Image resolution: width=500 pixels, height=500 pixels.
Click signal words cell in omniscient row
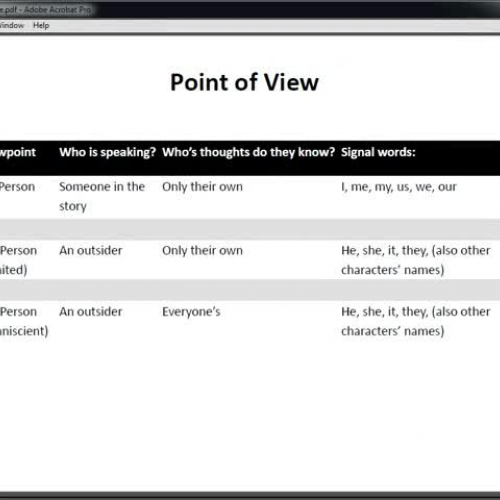click(x=416, y=321)
